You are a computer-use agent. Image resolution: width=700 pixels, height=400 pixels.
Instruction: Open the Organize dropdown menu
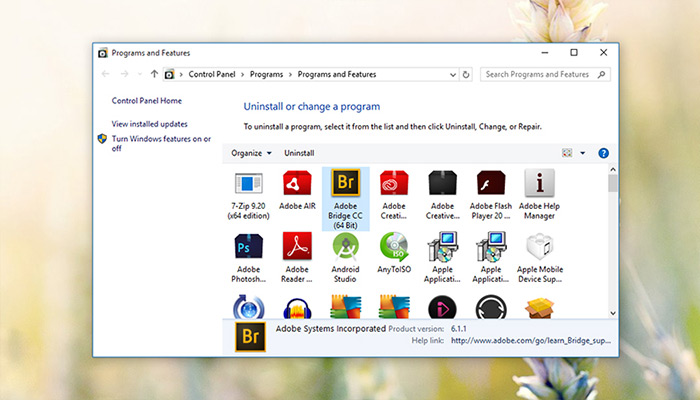pyautogui.click(x=251, y=153)
